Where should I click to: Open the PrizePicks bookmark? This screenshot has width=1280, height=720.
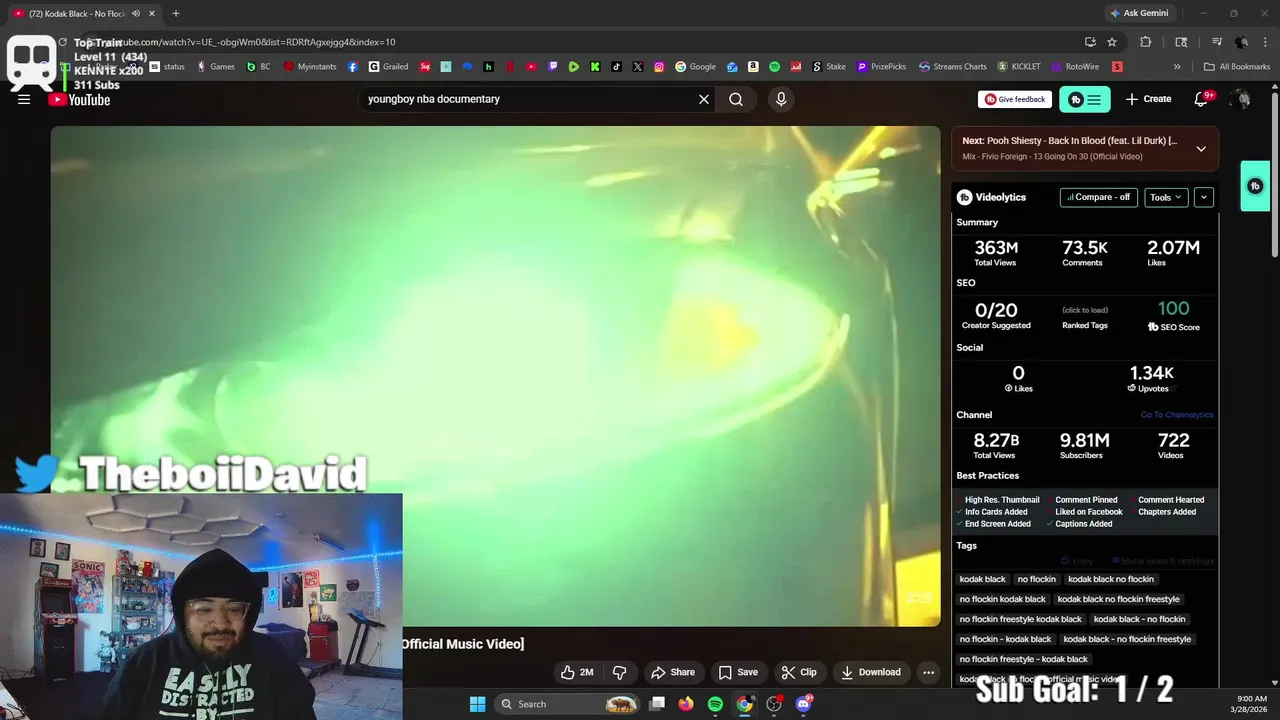882,67
